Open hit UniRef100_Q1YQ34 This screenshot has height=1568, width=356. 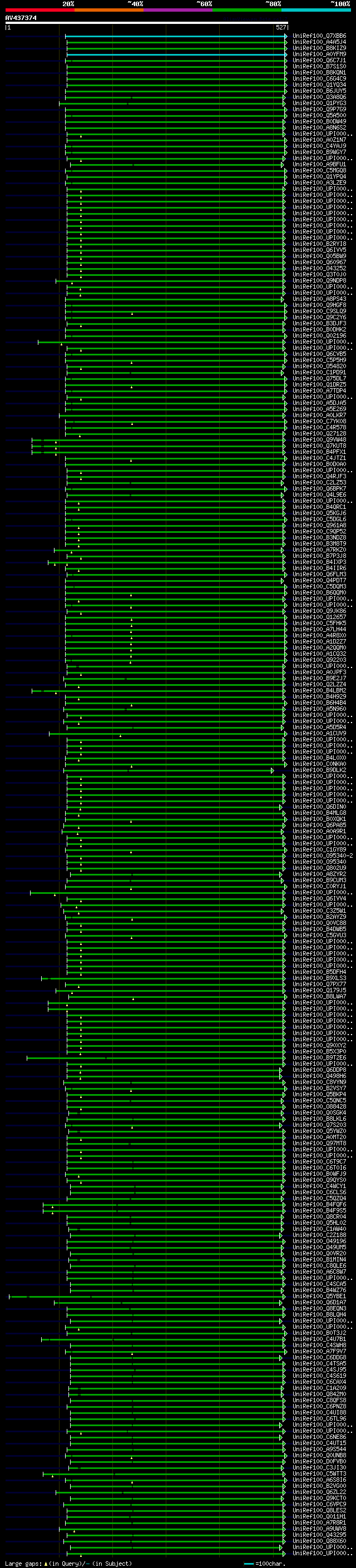tap(319, 85)
